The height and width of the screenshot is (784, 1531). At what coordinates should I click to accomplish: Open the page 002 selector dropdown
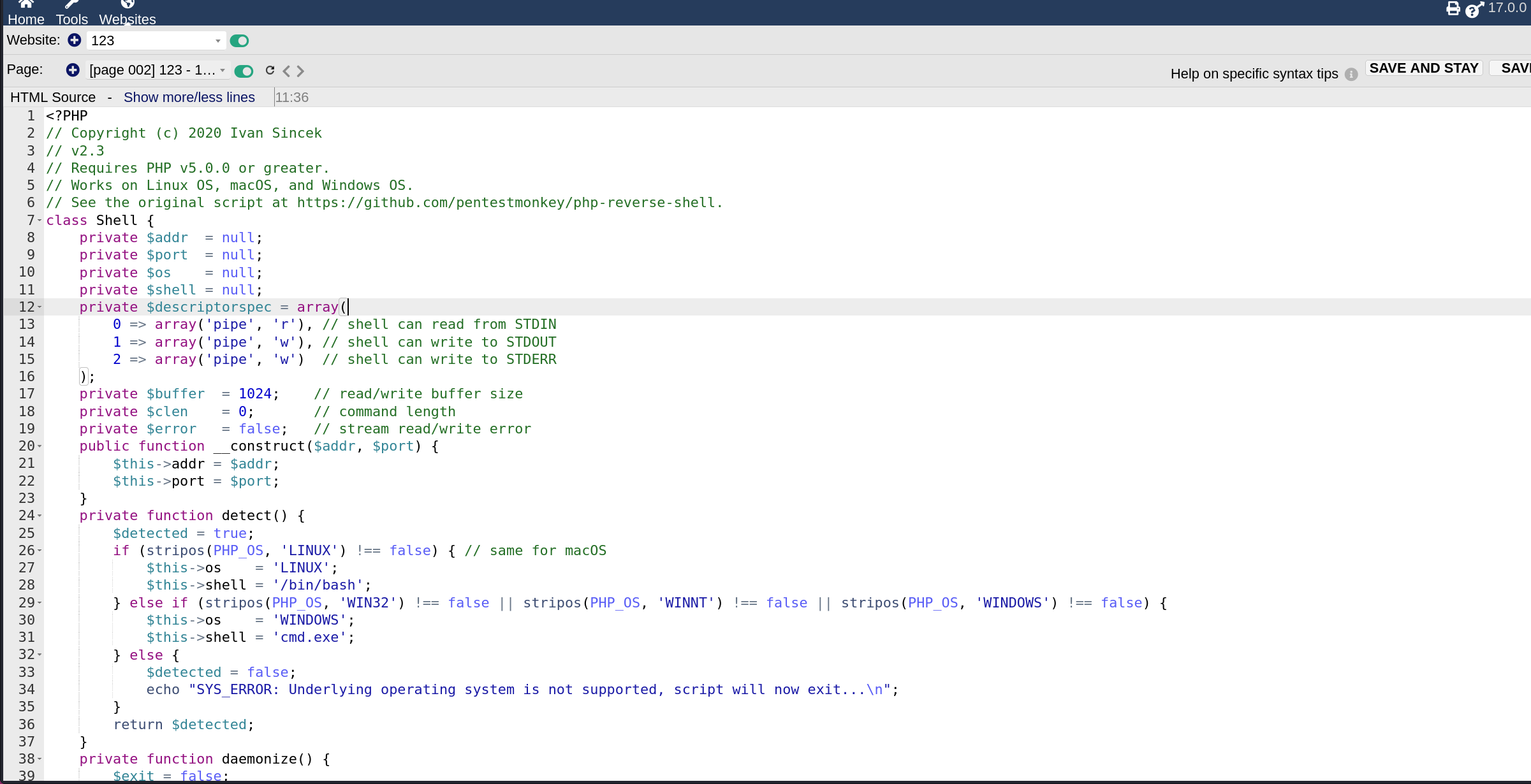pyautogui.click(x=157, y=70)
